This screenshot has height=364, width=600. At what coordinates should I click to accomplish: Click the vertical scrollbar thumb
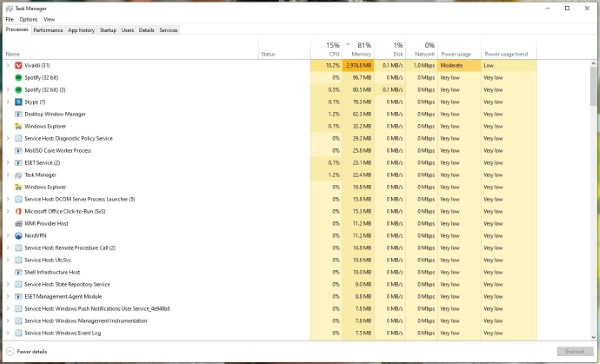tap(593, 86)
